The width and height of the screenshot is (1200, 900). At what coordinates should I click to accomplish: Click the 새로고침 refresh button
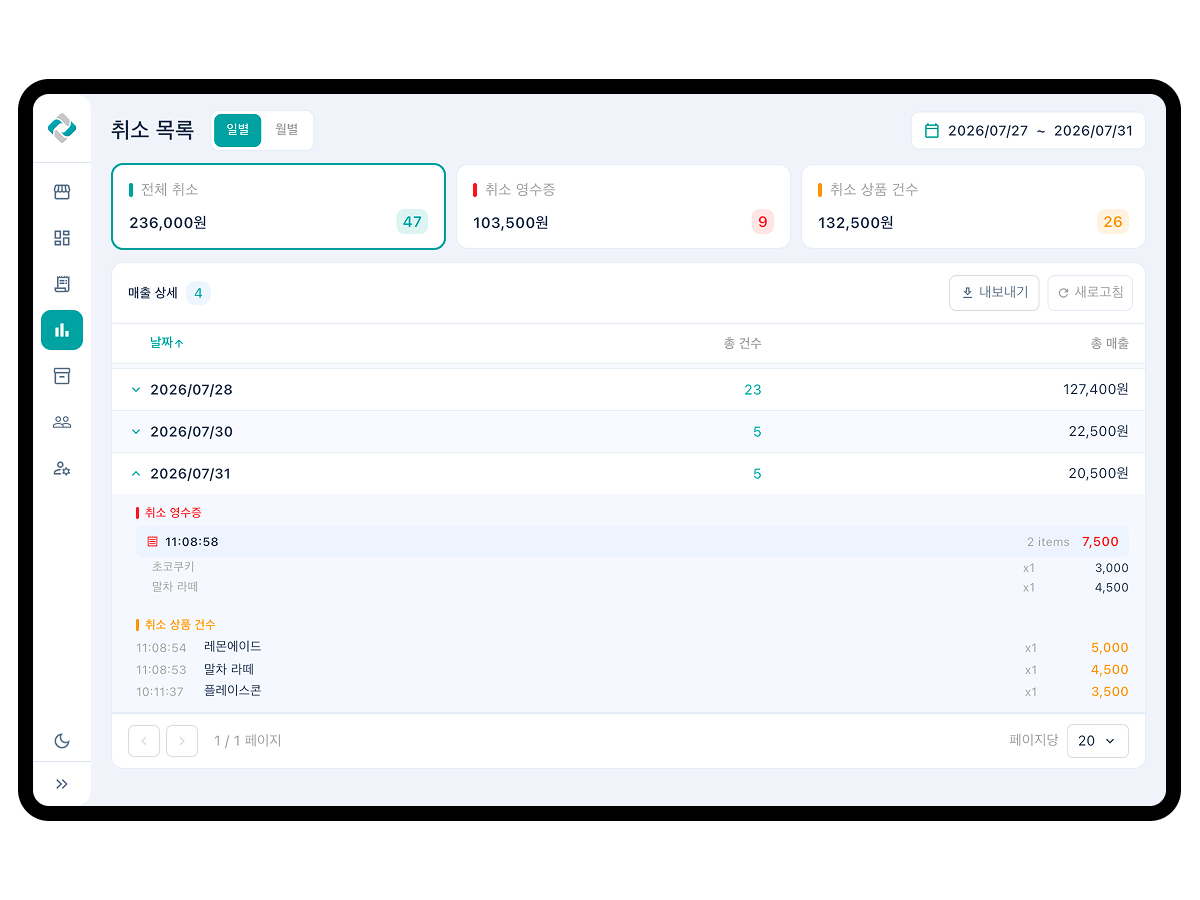click(x=1090, y=293)
